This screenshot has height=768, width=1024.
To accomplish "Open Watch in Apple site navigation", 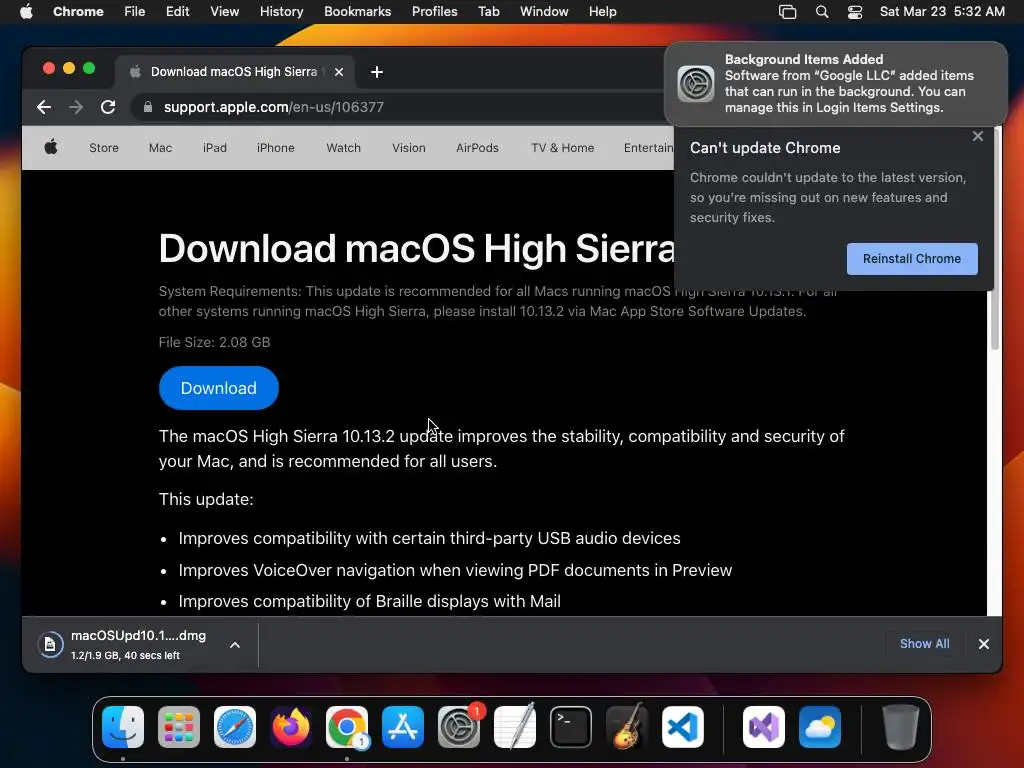I will point(344,148).
